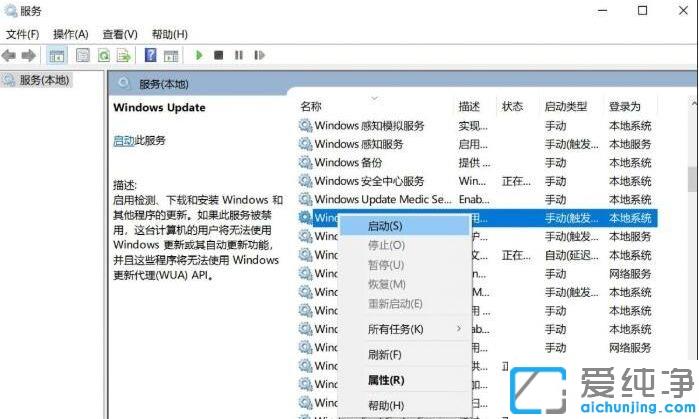Image resolution: width=699 pixels, height=419 pixels.
Task: Select the Windows 安全中心服务 row
Action: [477, 181]
